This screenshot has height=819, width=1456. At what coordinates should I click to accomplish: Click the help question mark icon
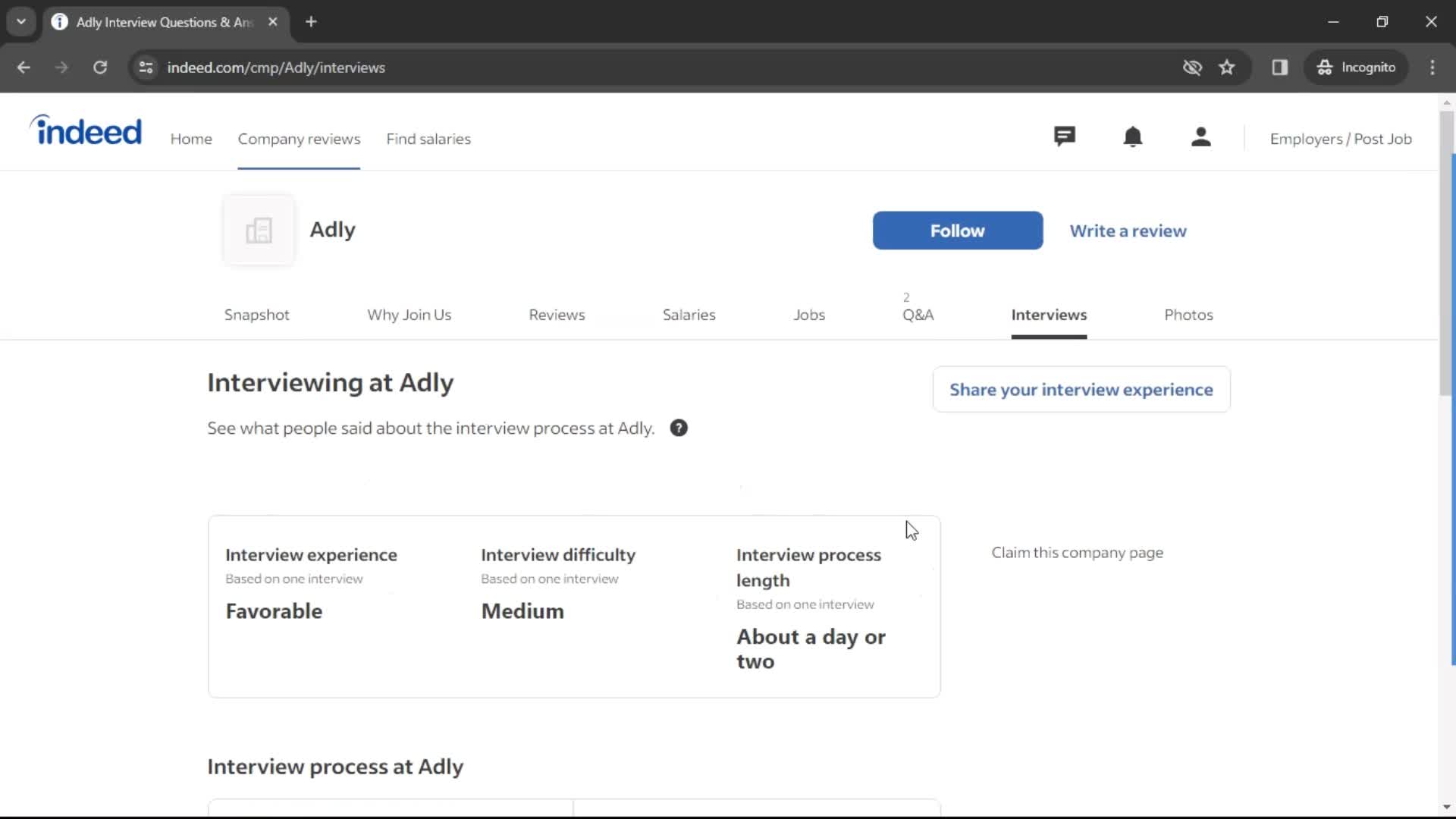[x=678, y=428]
